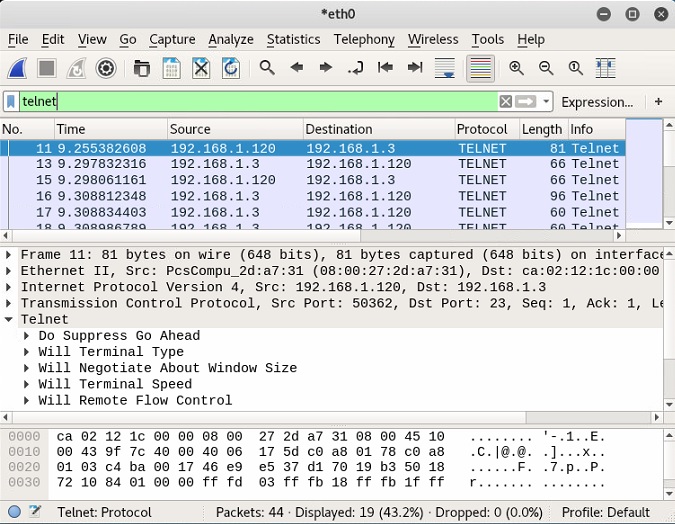This screenshot has width=675, height=524.
Task: Apply the display filter arrow
Action: pyautogui.click(x=526, y=102)
